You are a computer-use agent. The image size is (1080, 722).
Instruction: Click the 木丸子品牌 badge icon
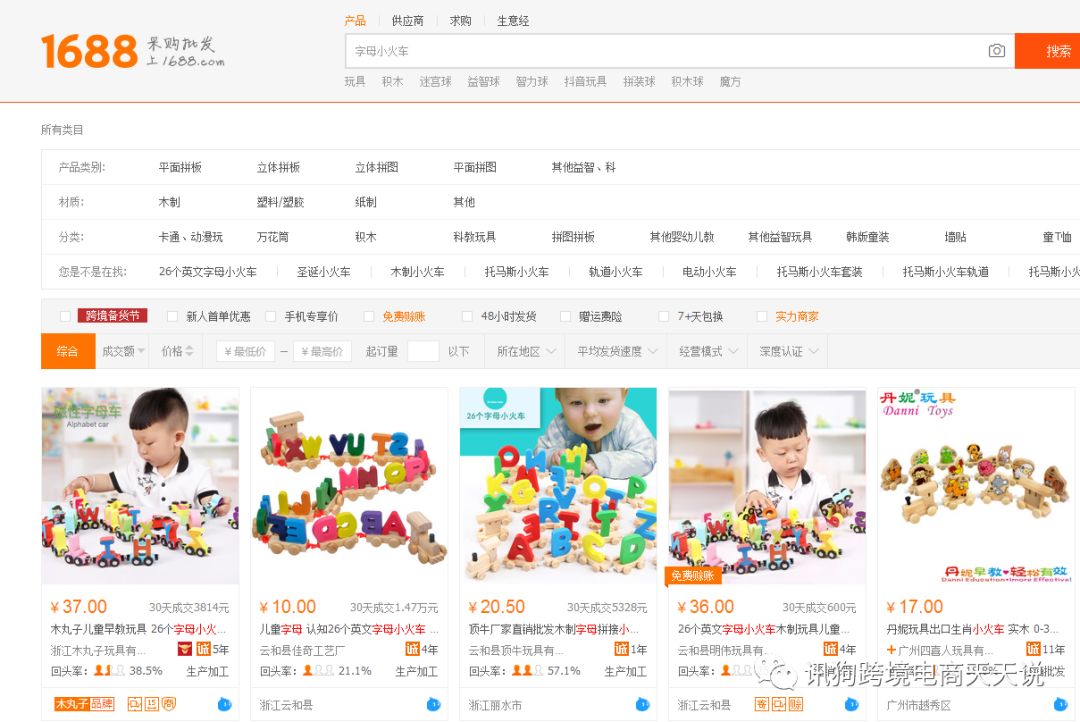[84, 704]
